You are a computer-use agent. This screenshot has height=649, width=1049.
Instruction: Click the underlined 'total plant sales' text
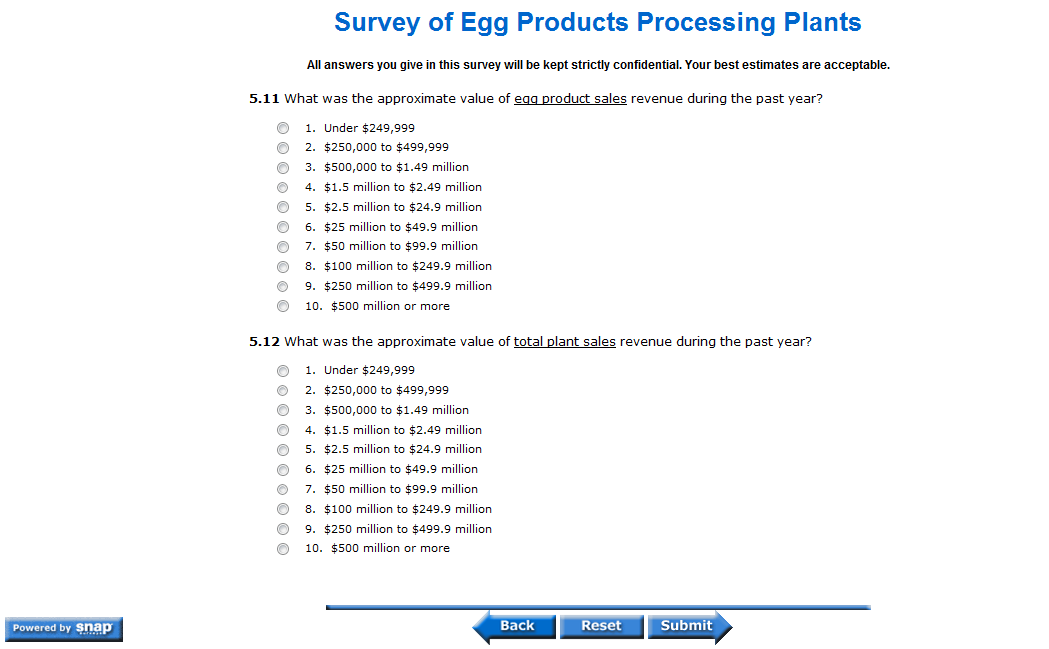564,342
